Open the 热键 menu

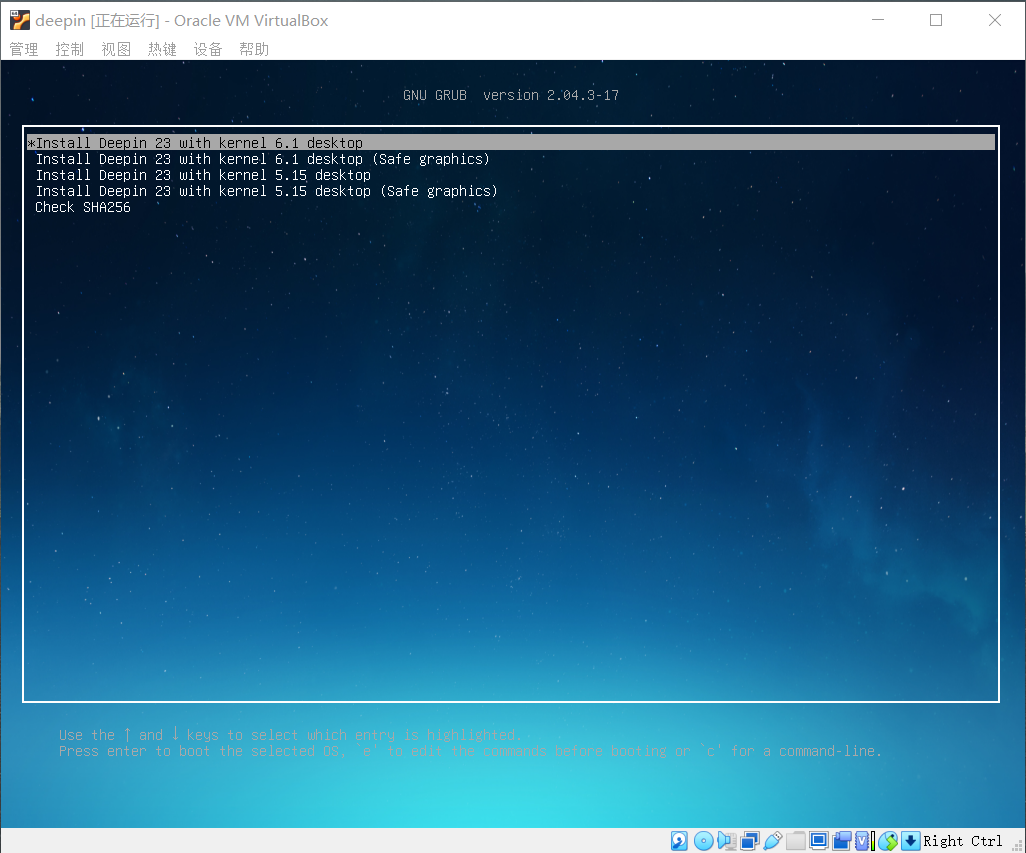pyautogui.click(x=162, y=49)
